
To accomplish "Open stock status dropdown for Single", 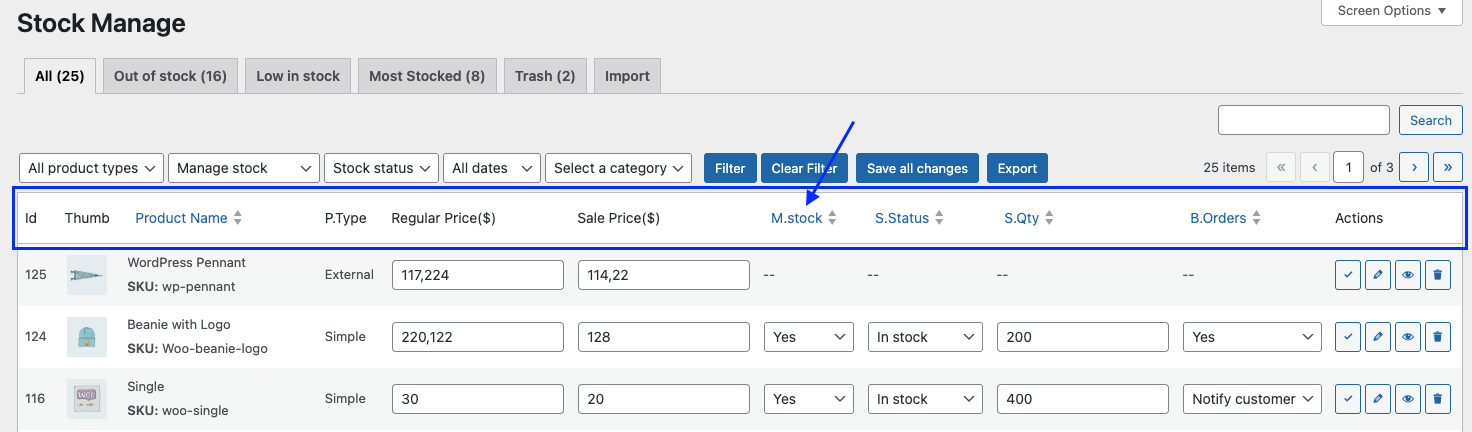I will coord(925,399).
